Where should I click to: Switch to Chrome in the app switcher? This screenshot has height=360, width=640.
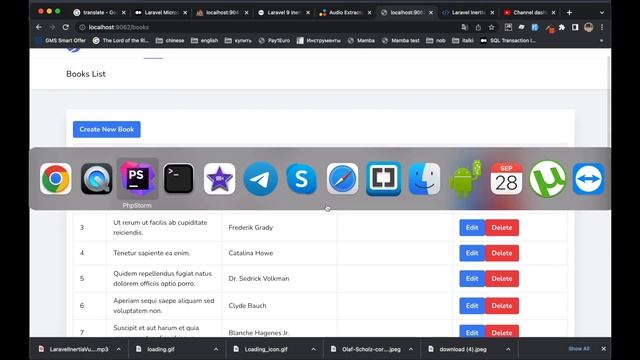point(56,179)
